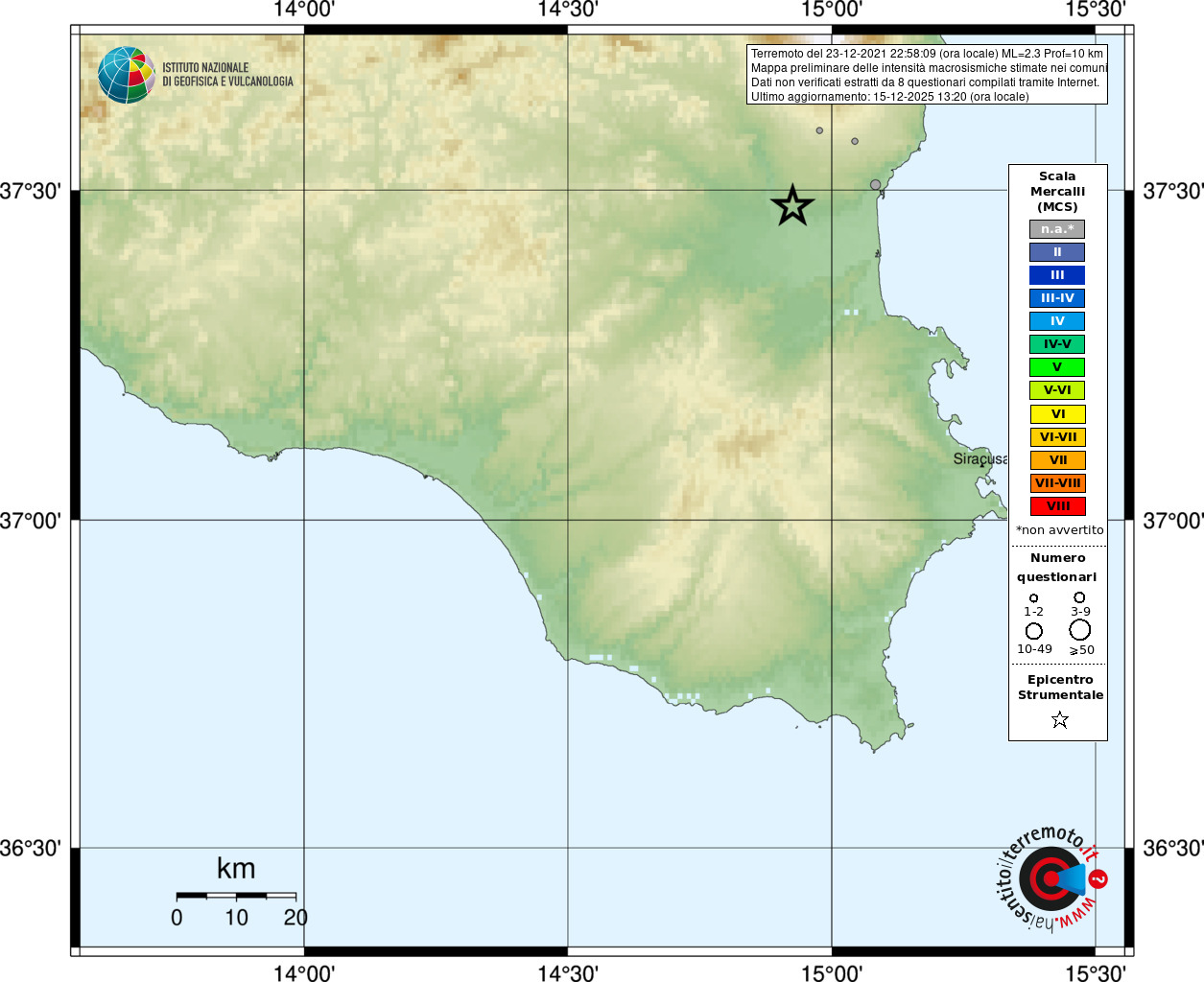Select the VI-VII swatch
This screenshot has width=1204, height=982.
(1058, 437)
